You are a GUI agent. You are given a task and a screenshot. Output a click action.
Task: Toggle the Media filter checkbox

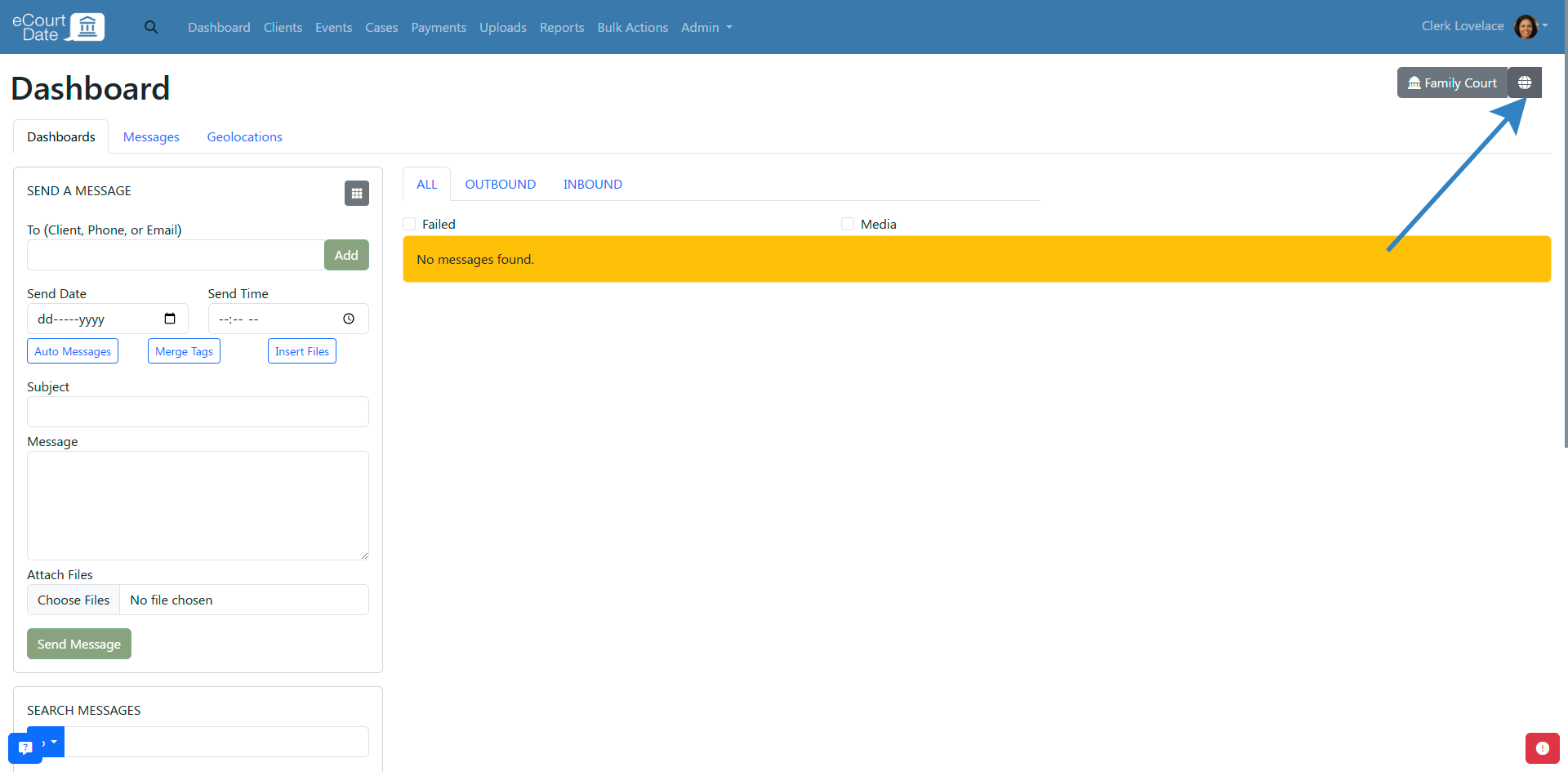coord(848,224)
